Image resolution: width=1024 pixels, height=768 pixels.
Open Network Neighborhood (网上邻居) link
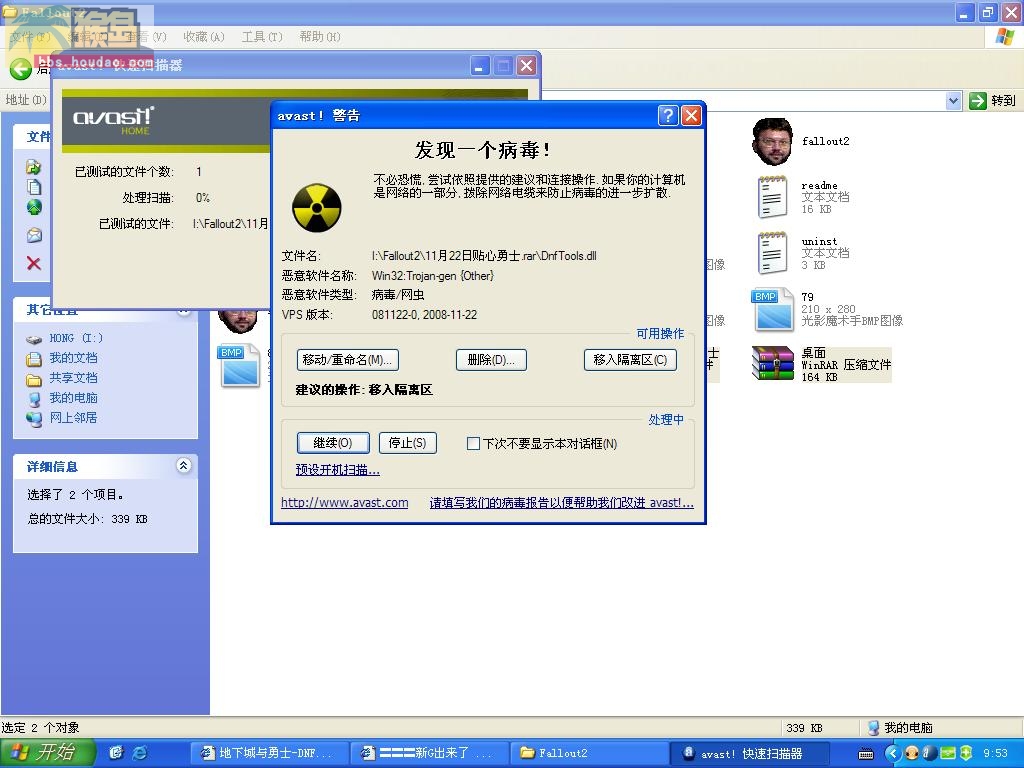pos(73,417)
